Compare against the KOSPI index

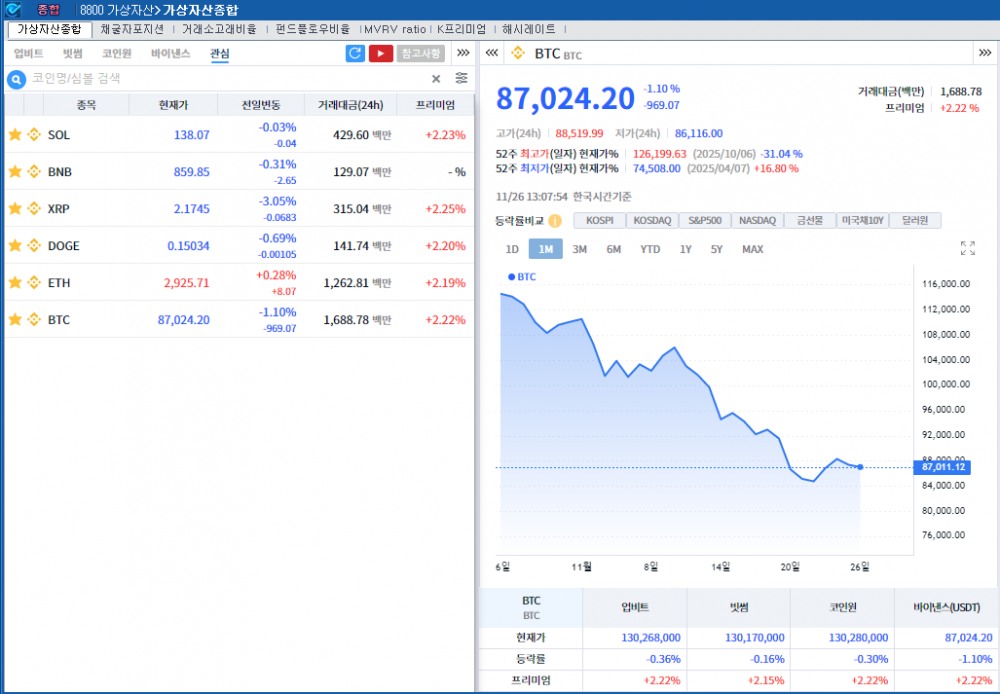tap(600, 220)
